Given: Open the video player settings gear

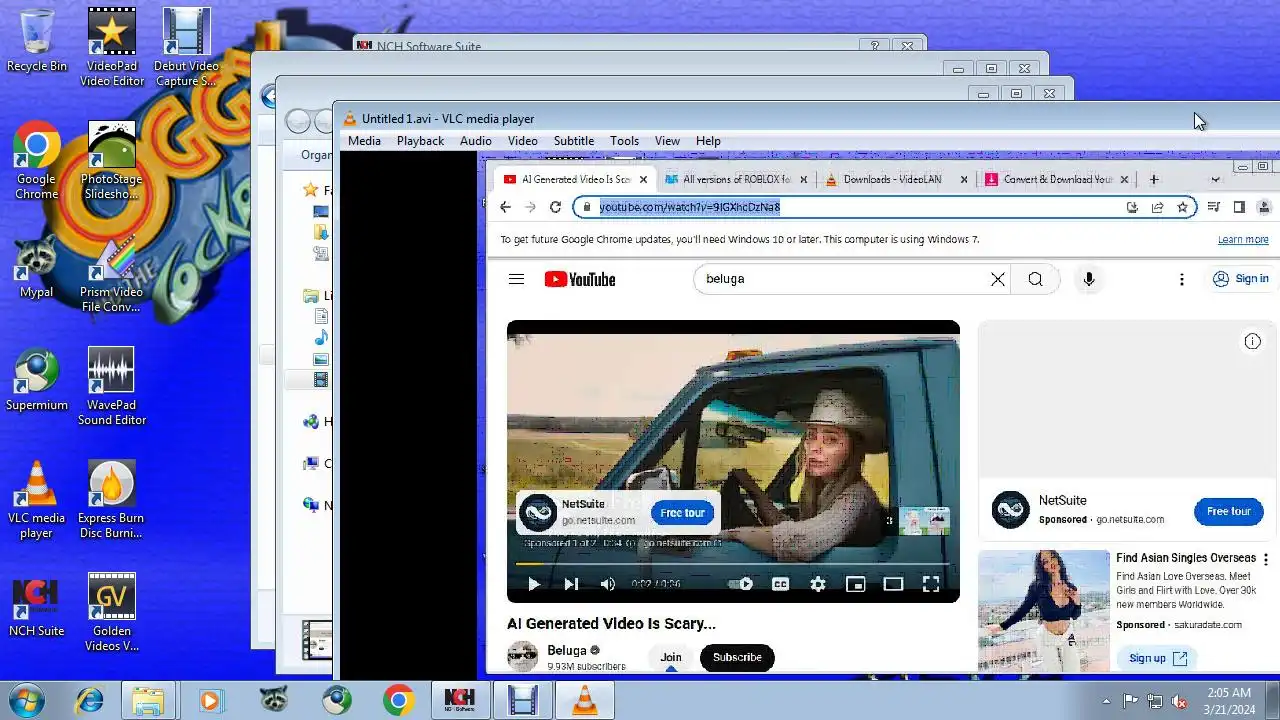Looking at the screenshot, I should [x=818, y=584].
